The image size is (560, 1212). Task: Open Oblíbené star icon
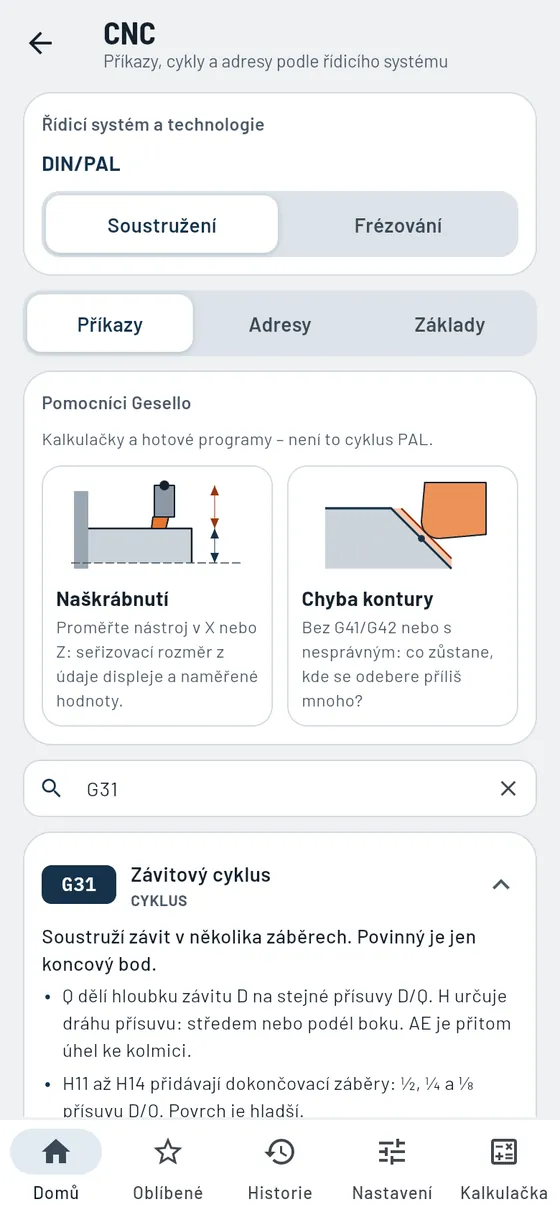tap(168, 1152)
